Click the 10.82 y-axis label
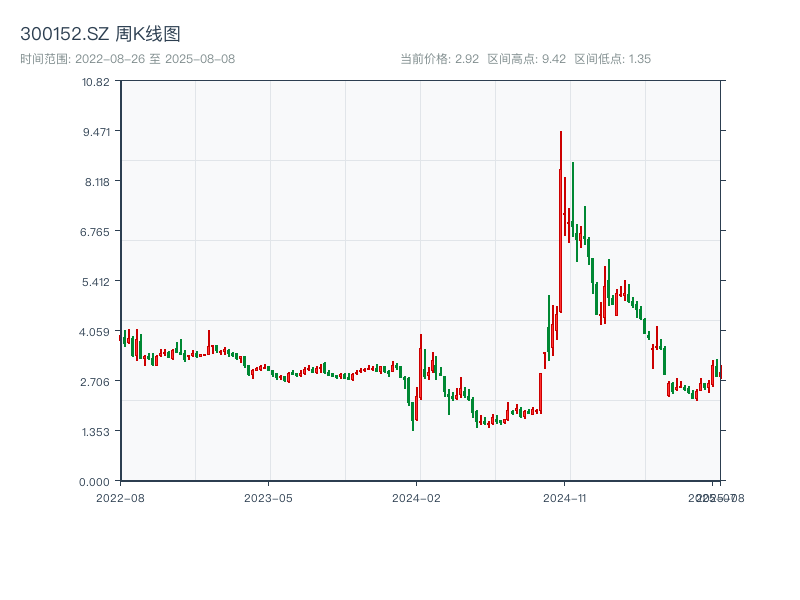800x600 pixels. [96, 81]
